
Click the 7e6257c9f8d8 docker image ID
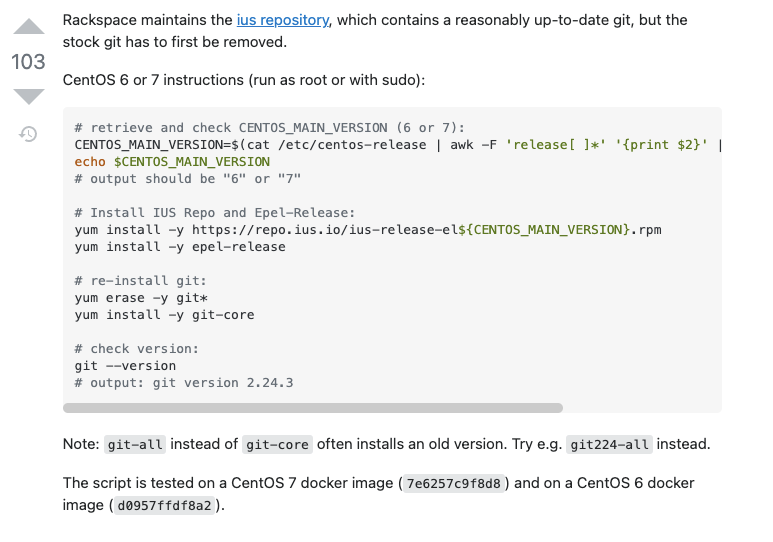pyautogui.click(x=453, y=483)
